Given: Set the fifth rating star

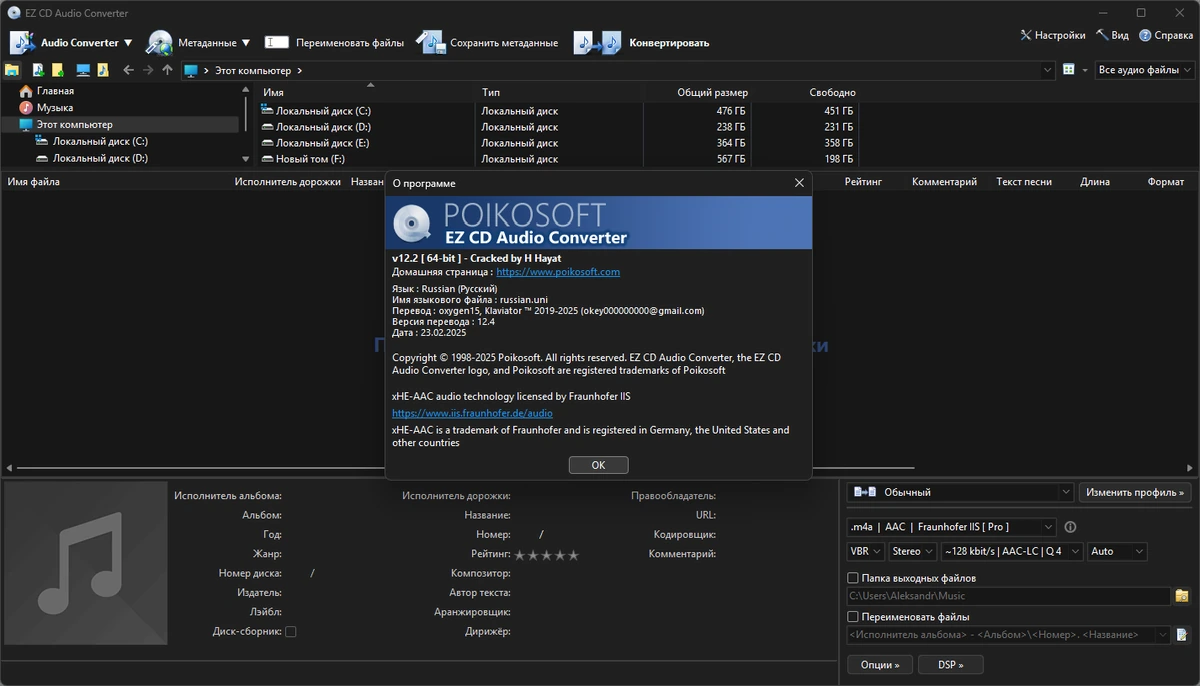Looking at the screenshot, I should [573, 555].
